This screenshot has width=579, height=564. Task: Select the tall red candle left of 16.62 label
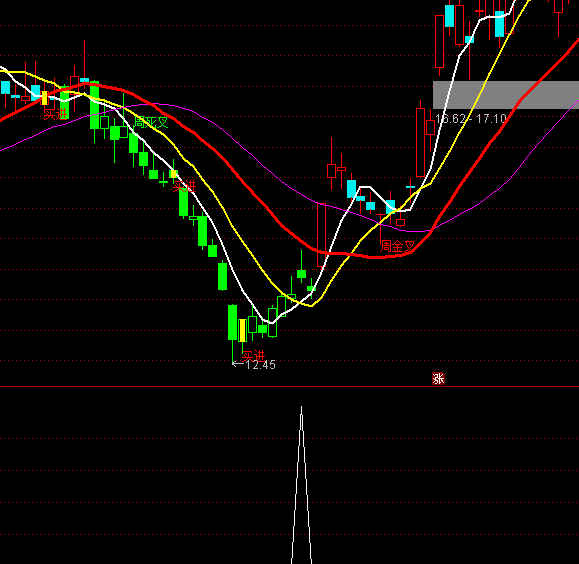click(x=420, y=142)
